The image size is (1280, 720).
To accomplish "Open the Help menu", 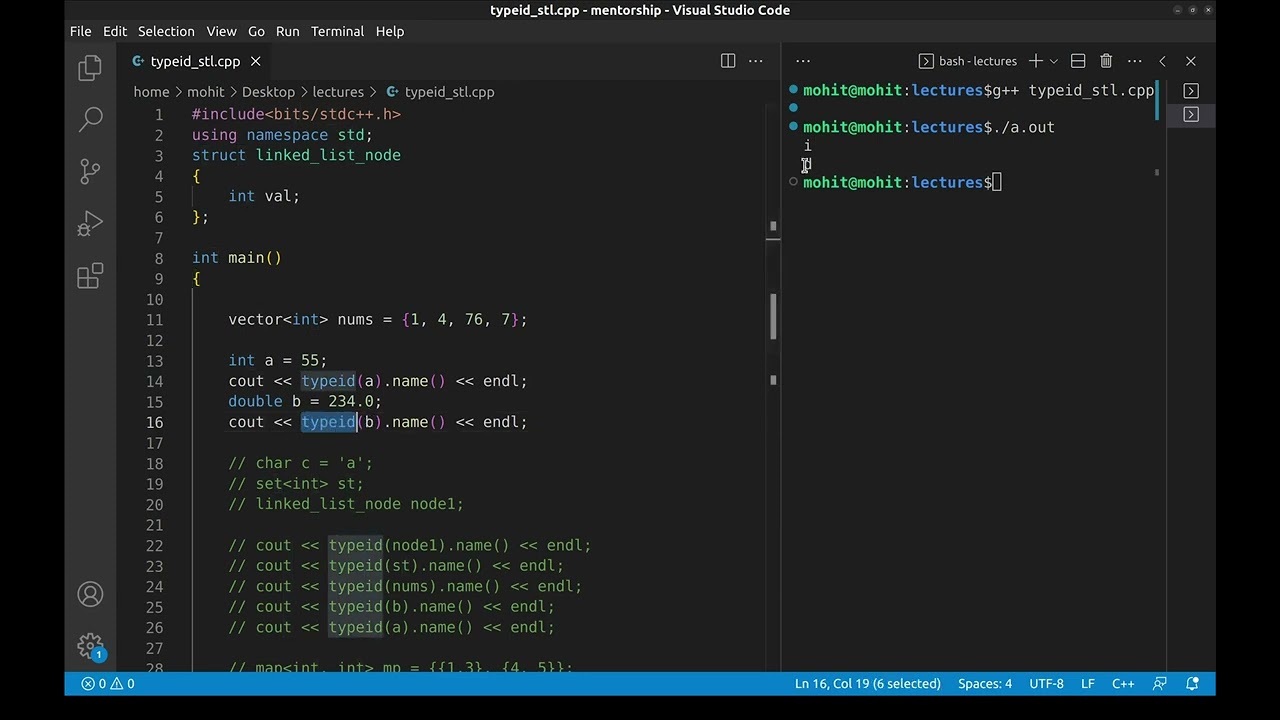I will (390, 31).
